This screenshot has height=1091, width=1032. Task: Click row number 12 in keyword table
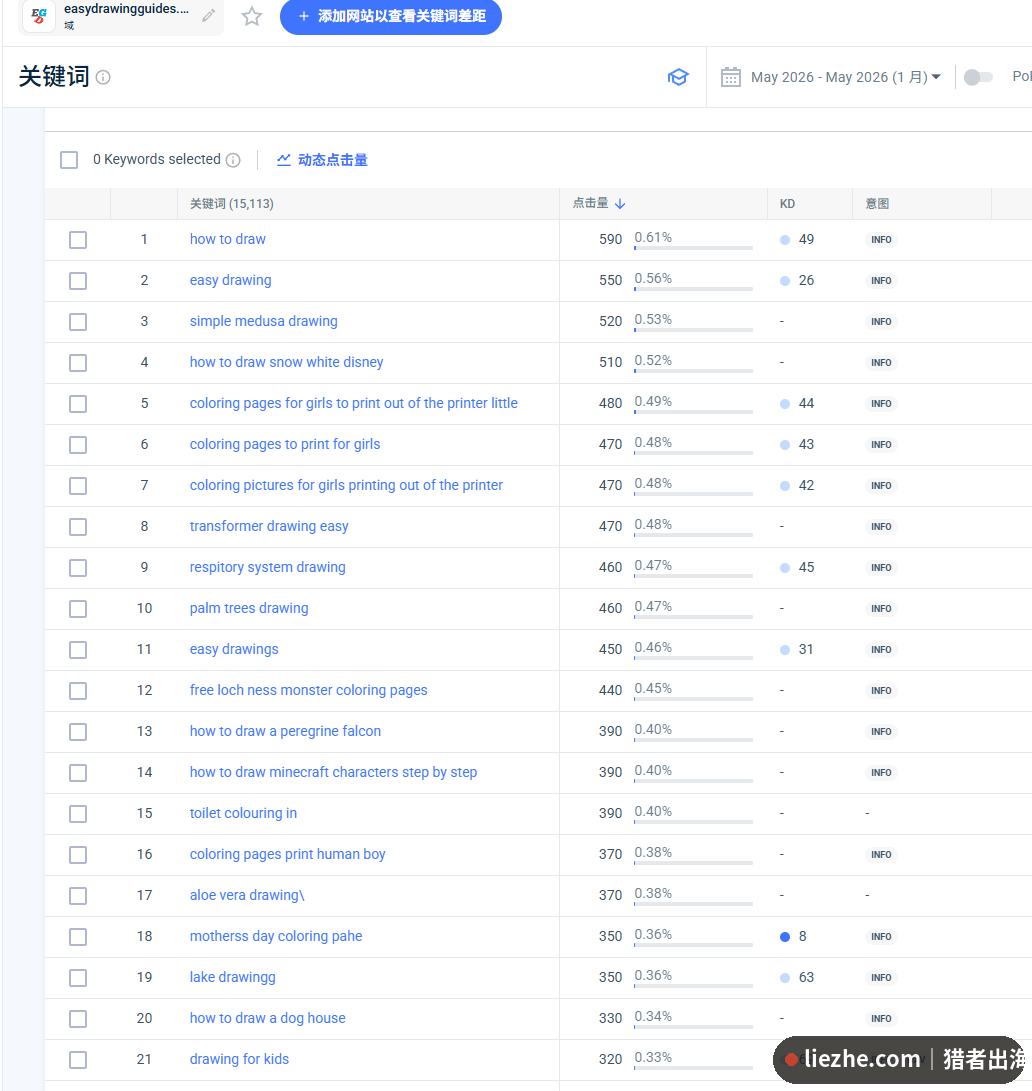coord(144,690)
